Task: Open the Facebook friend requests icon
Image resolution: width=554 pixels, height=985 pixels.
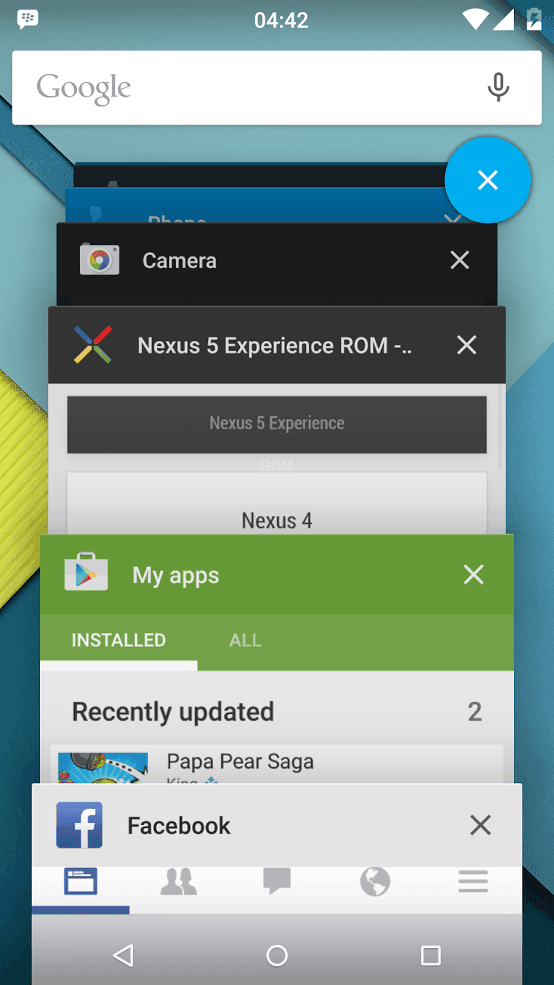Action: (x=178, y=881)
